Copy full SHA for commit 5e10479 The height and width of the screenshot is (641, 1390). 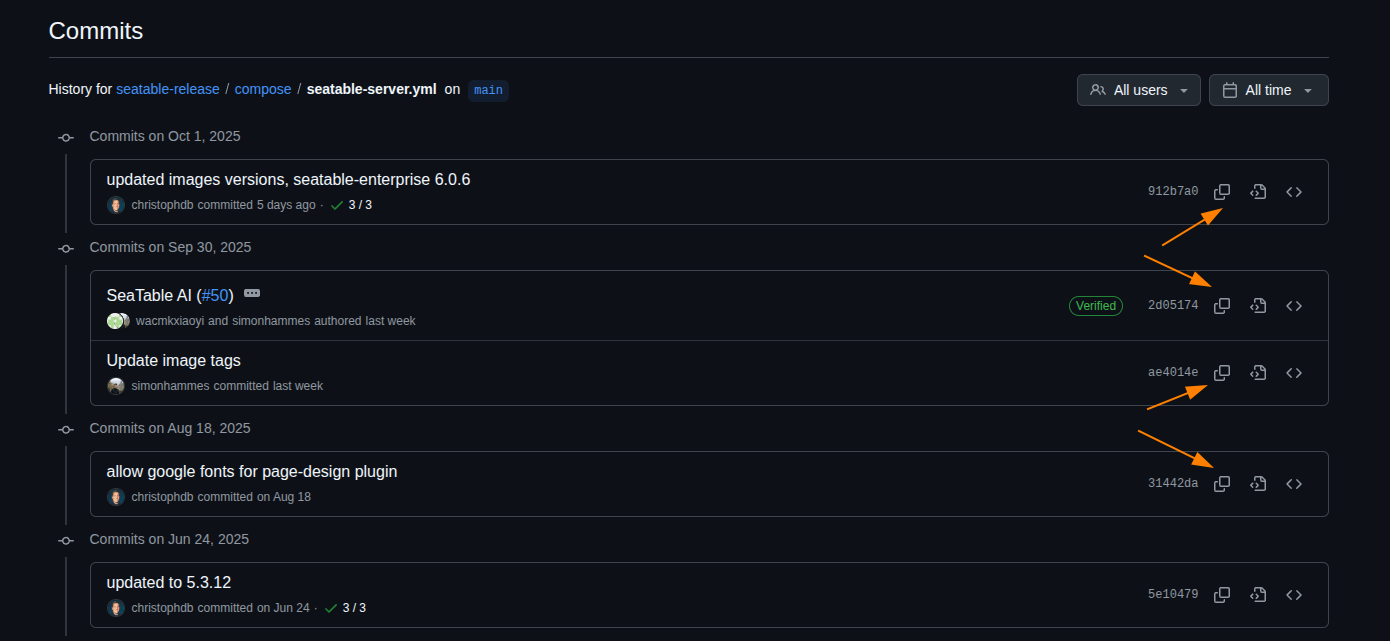point(1222,595)
